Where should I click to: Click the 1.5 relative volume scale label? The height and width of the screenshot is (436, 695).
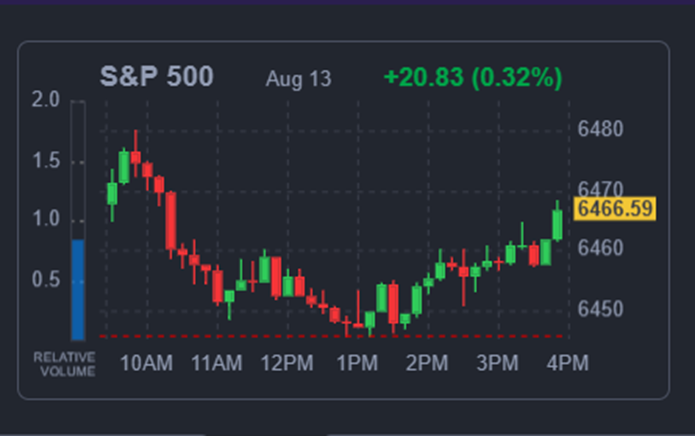coord(46,160)
